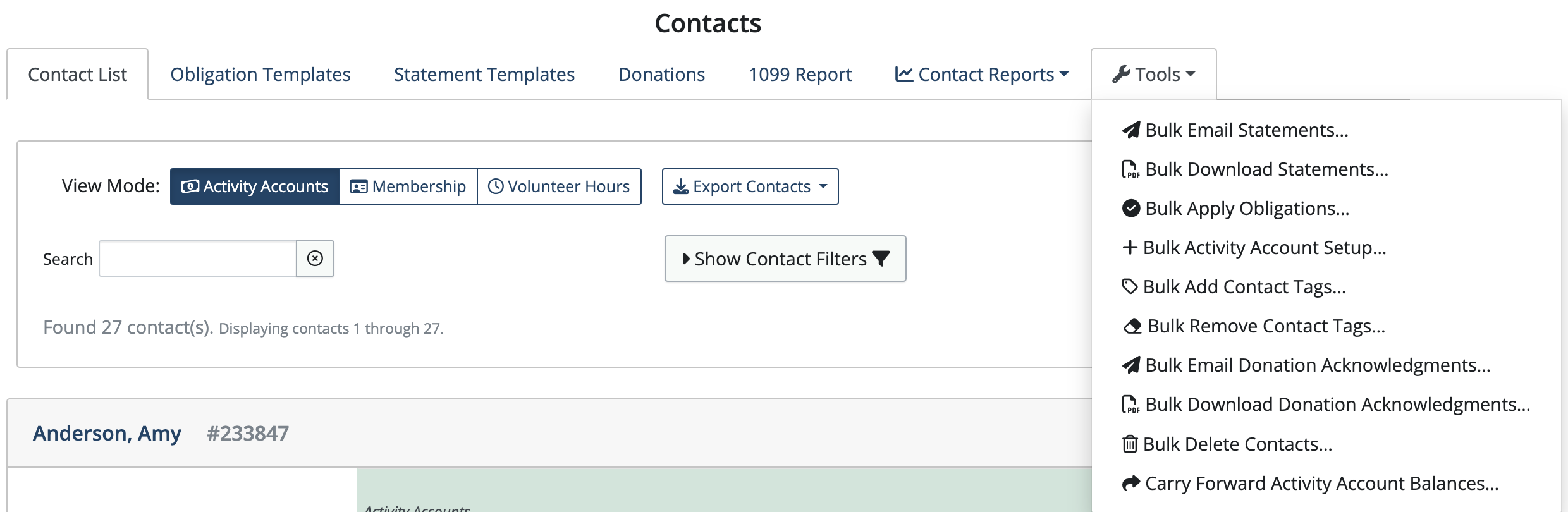Switch view mode to Volunteer Hours

point(559,186)
